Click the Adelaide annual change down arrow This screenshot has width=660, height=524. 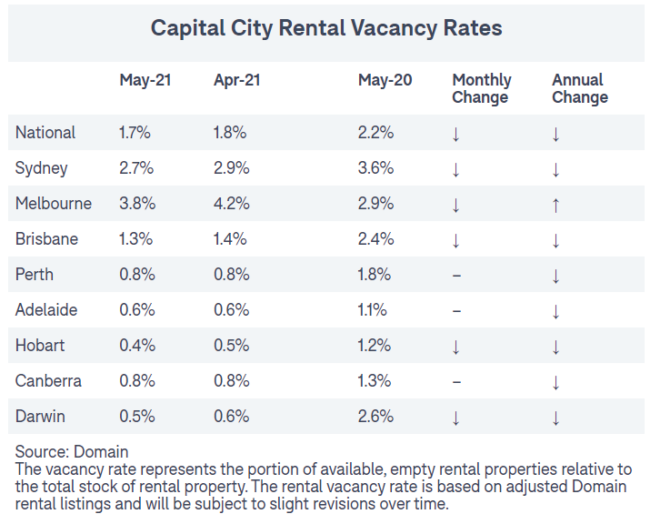pyautogui.click(x=556, y=311)
